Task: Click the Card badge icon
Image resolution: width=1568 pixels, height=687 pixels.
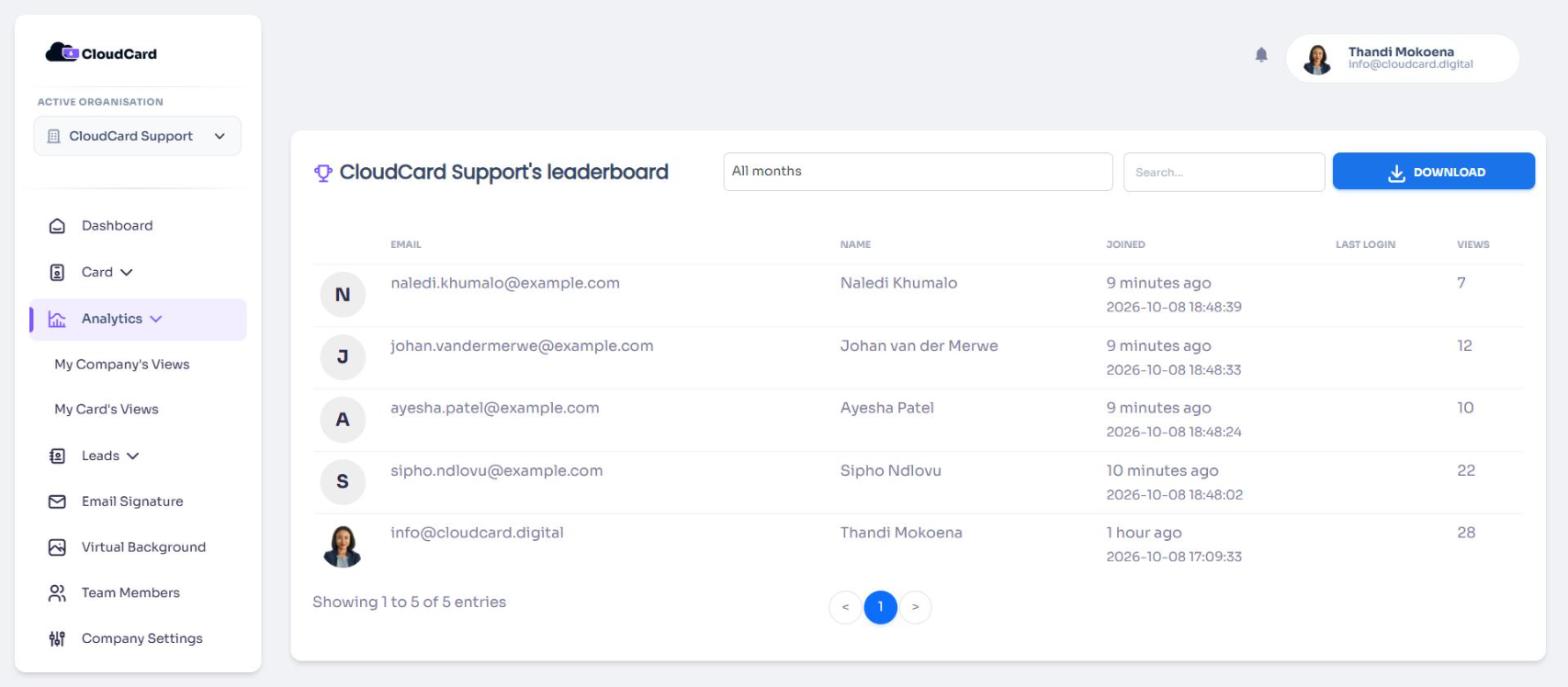Action: click(57, 272)
